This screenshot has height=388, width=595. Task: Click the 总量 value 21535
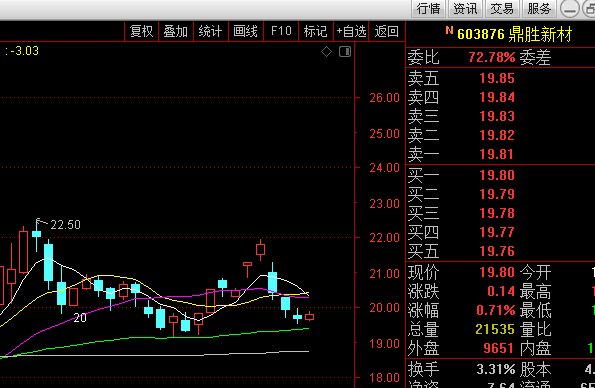495,329
